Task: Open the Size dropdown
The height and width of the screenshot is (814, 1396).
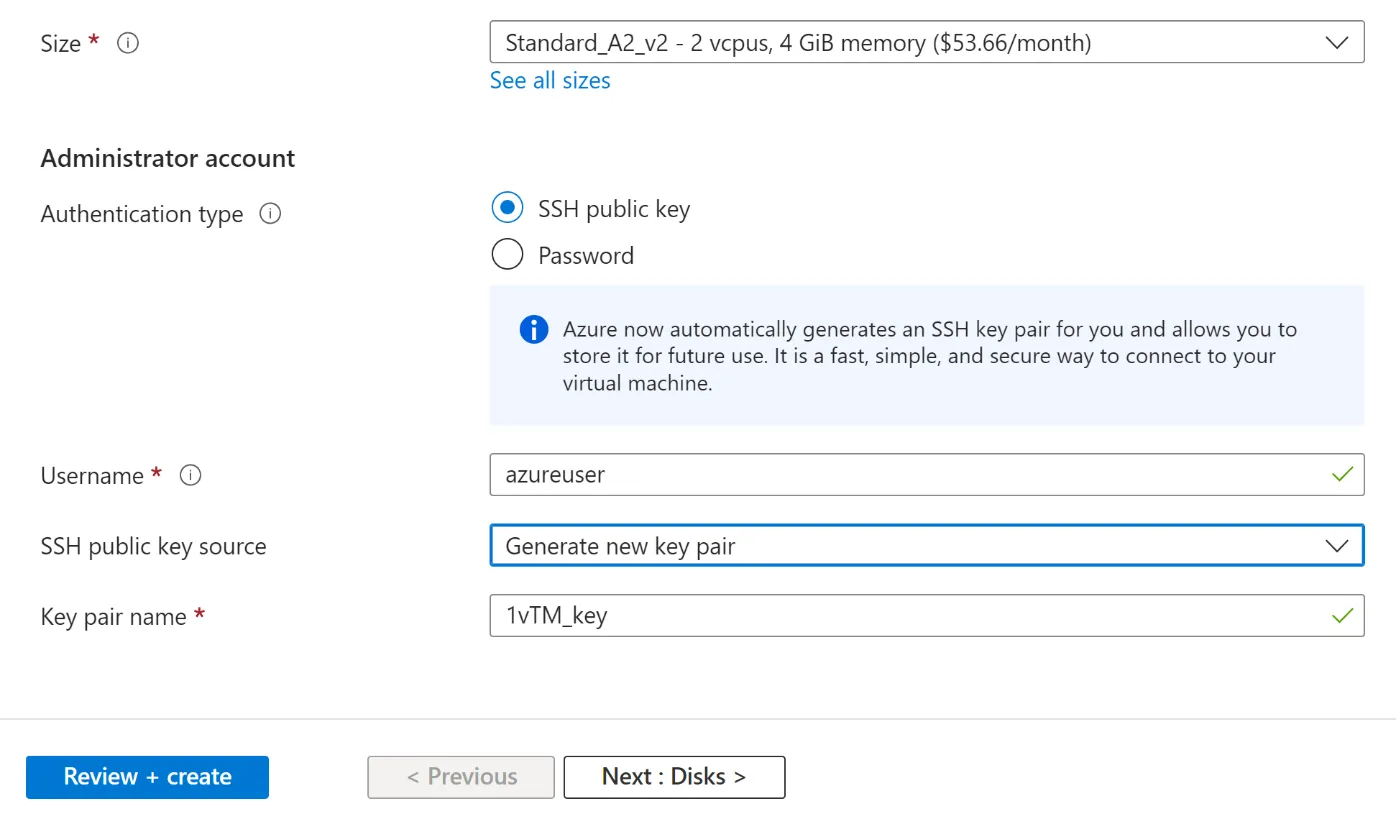Action: tap(927, 42)
